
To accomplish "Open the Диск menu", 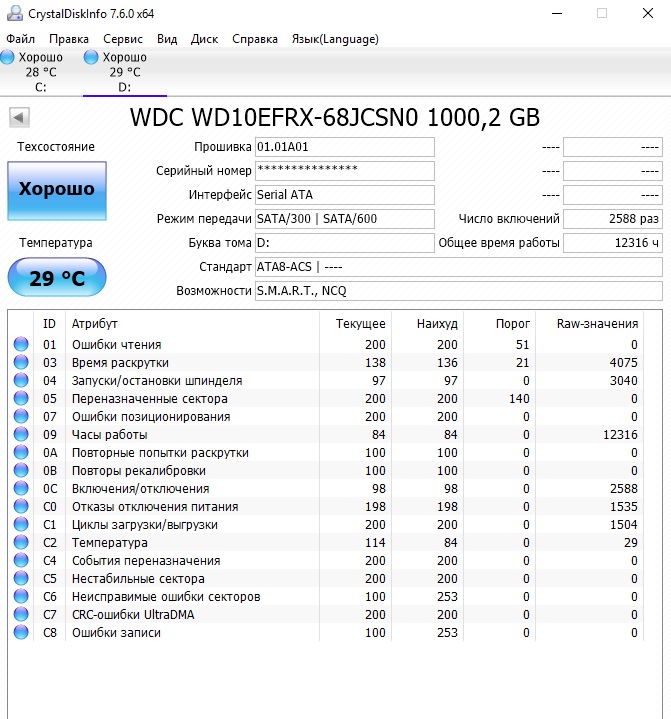I will [205, 39].
